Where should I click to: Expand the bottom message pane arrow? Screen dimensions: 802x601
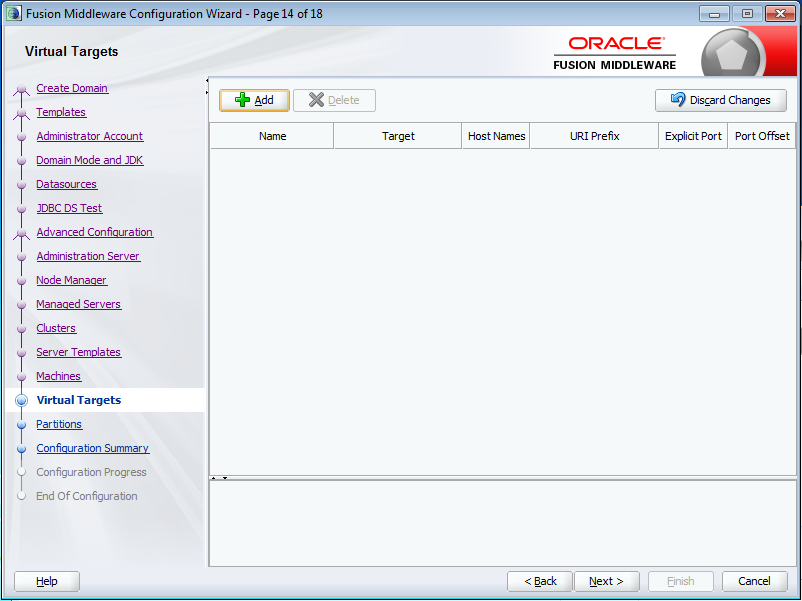[214, 478]
